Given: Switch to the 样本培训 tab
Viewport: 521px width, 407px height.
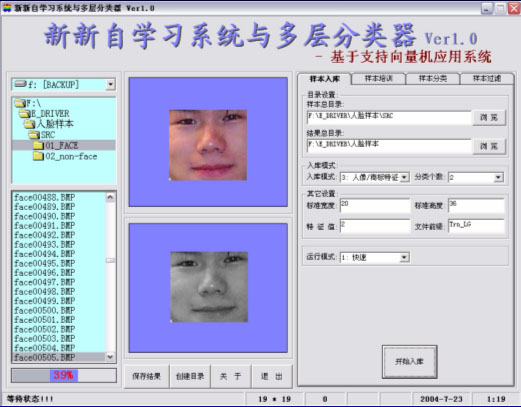Looking at the screenshot, I should (x=378, y=79).
